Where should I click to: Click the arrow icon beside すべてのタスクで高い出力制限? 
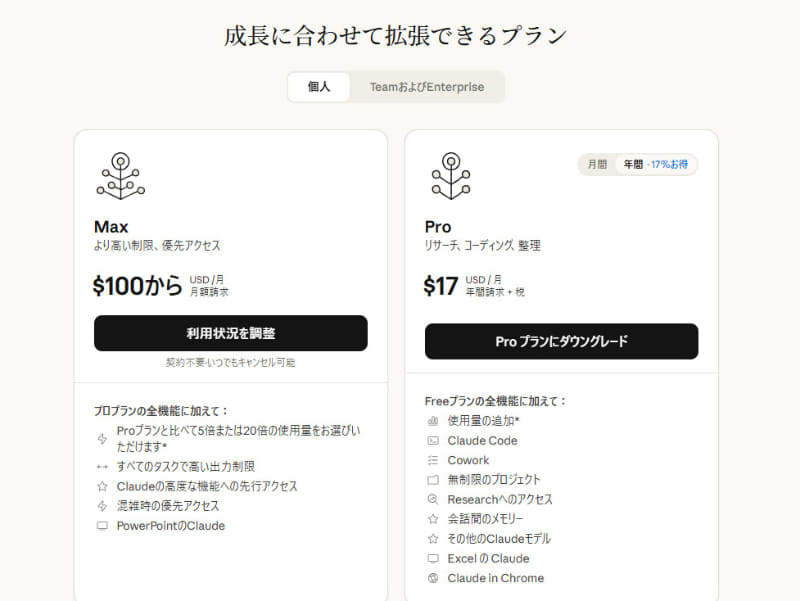(103, 466)
